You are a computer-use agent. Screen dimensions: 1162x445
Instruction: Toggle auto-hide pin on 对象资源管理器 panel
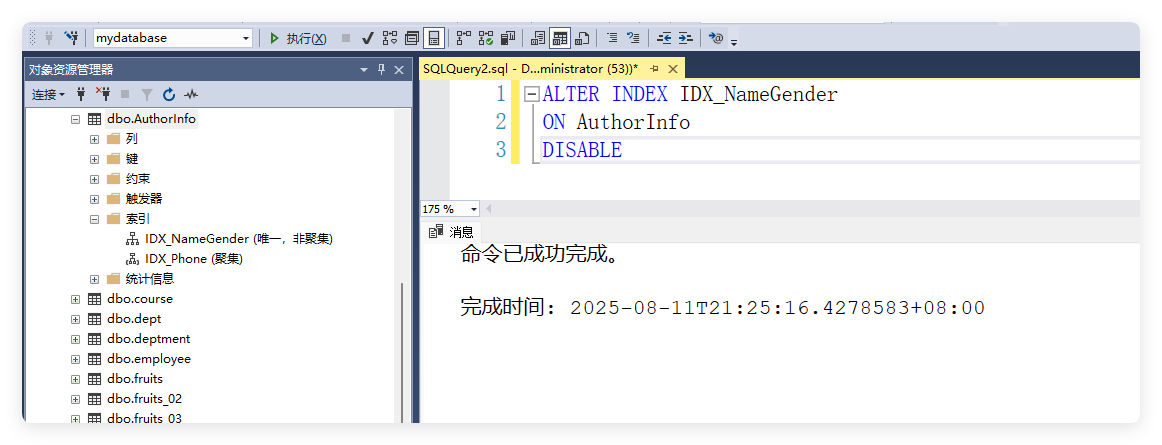(x=382, y=70)
